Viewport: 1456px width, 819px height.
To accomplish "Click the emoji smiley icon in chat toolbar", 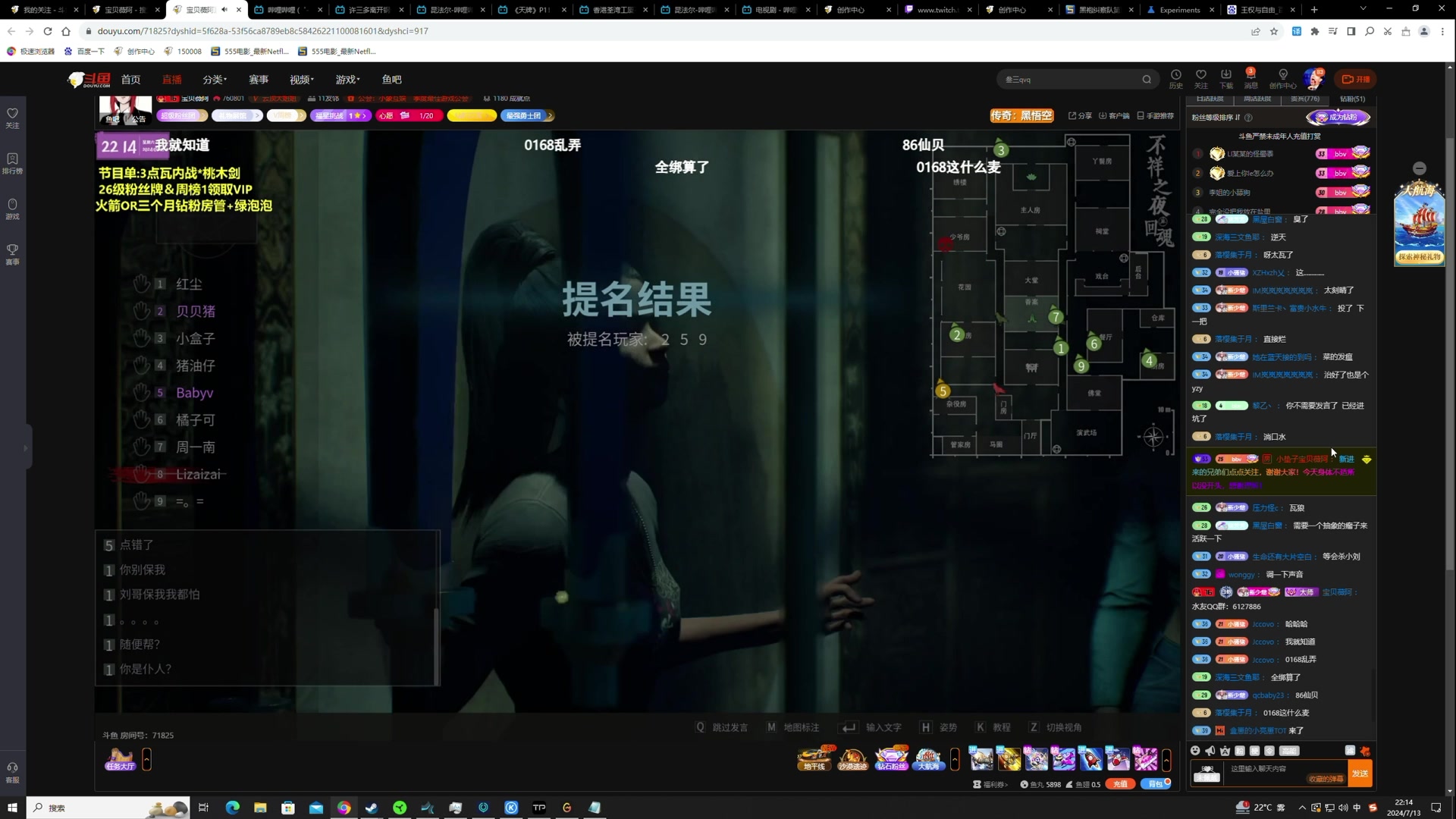I will pyautogui.click(x=1195, y=751).
